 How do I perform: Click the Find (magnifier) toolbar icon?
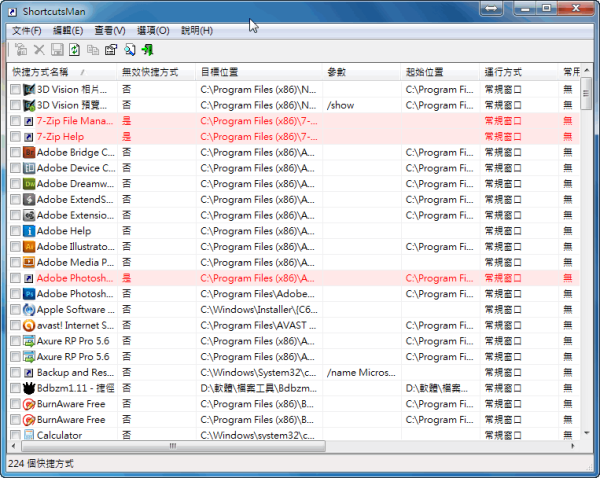click(130, 50)
